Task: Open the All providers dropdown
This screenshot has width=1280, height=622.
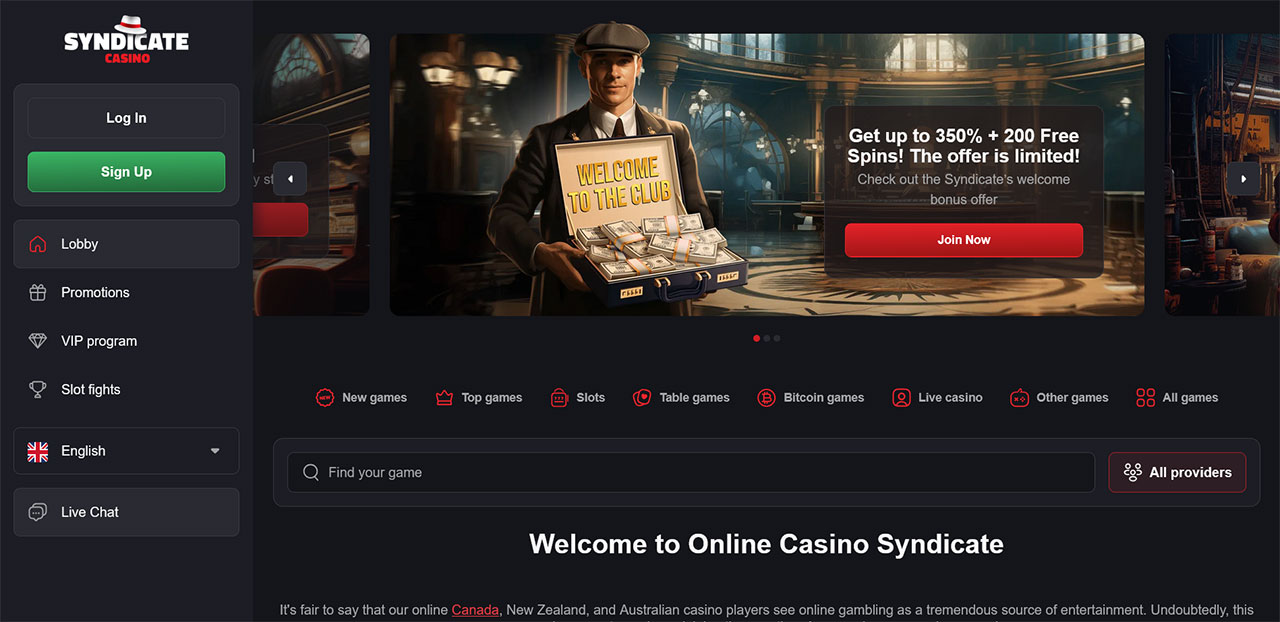Action: (1177, 472)
